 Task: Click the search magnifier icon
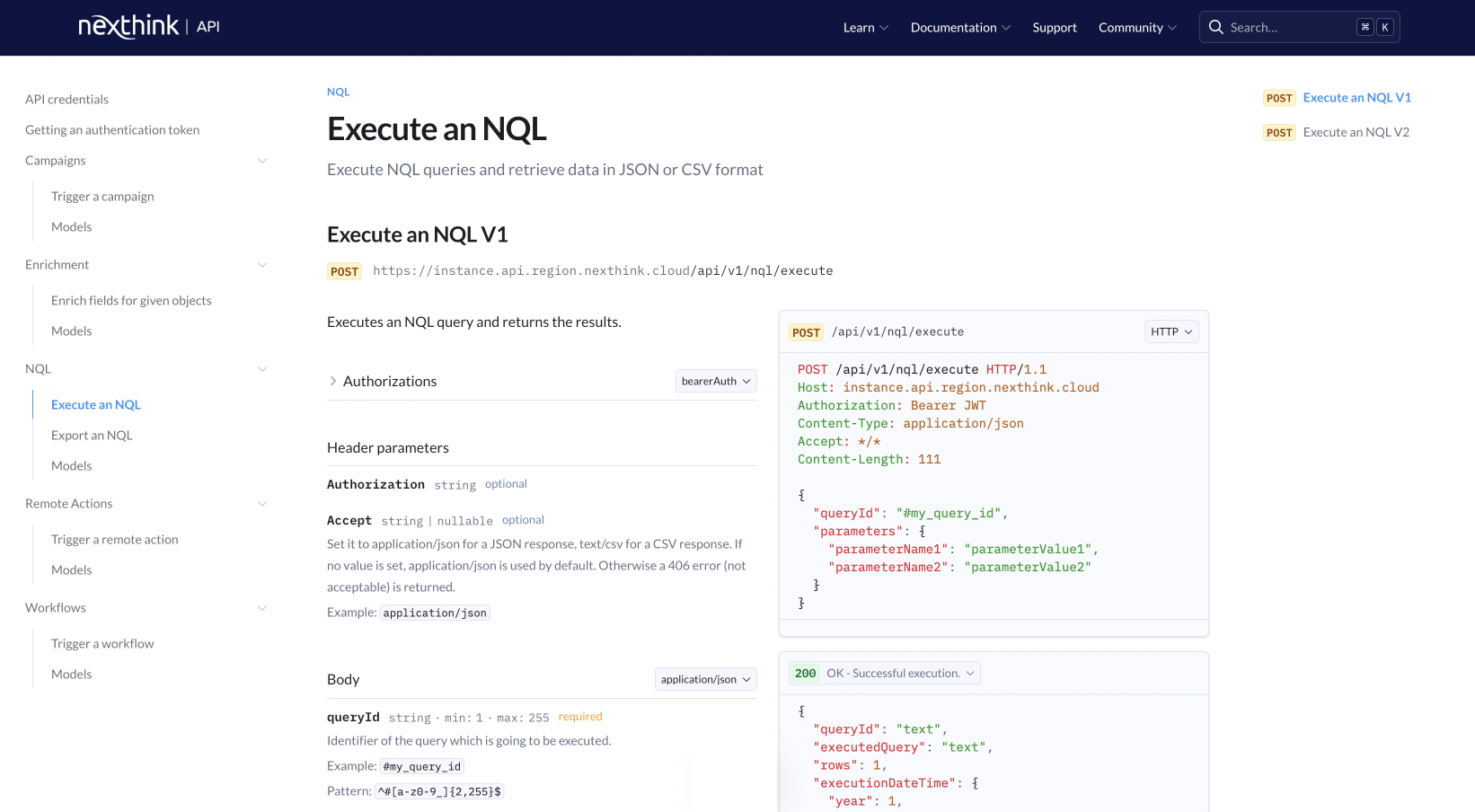(x=1216, y=27)
